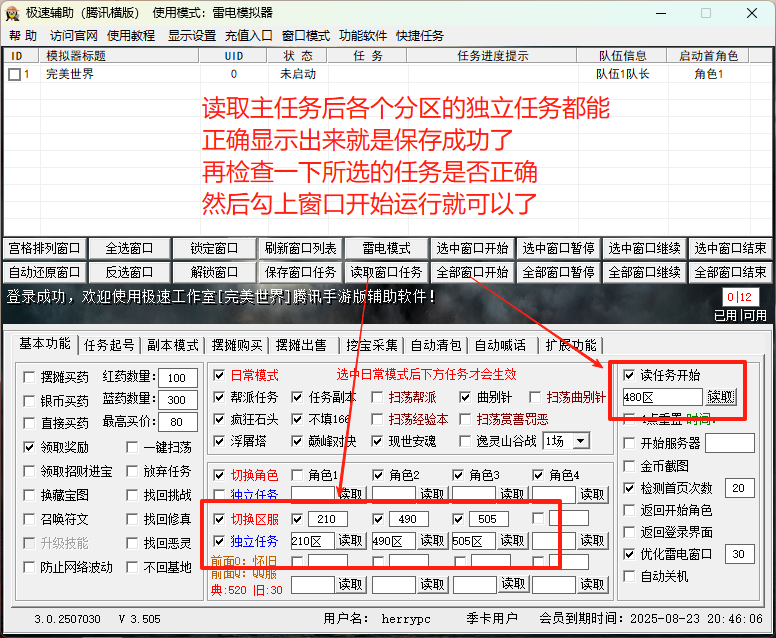Click the 保存窗口任务 button

pos(300,272)
